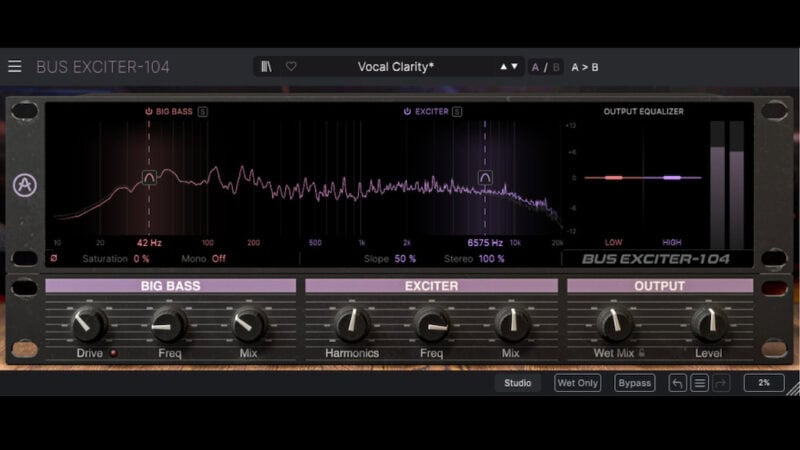Viewport: 800px width, 450px height.
Task: Click the Exciter frequency handle
Action: pos(485,178)
